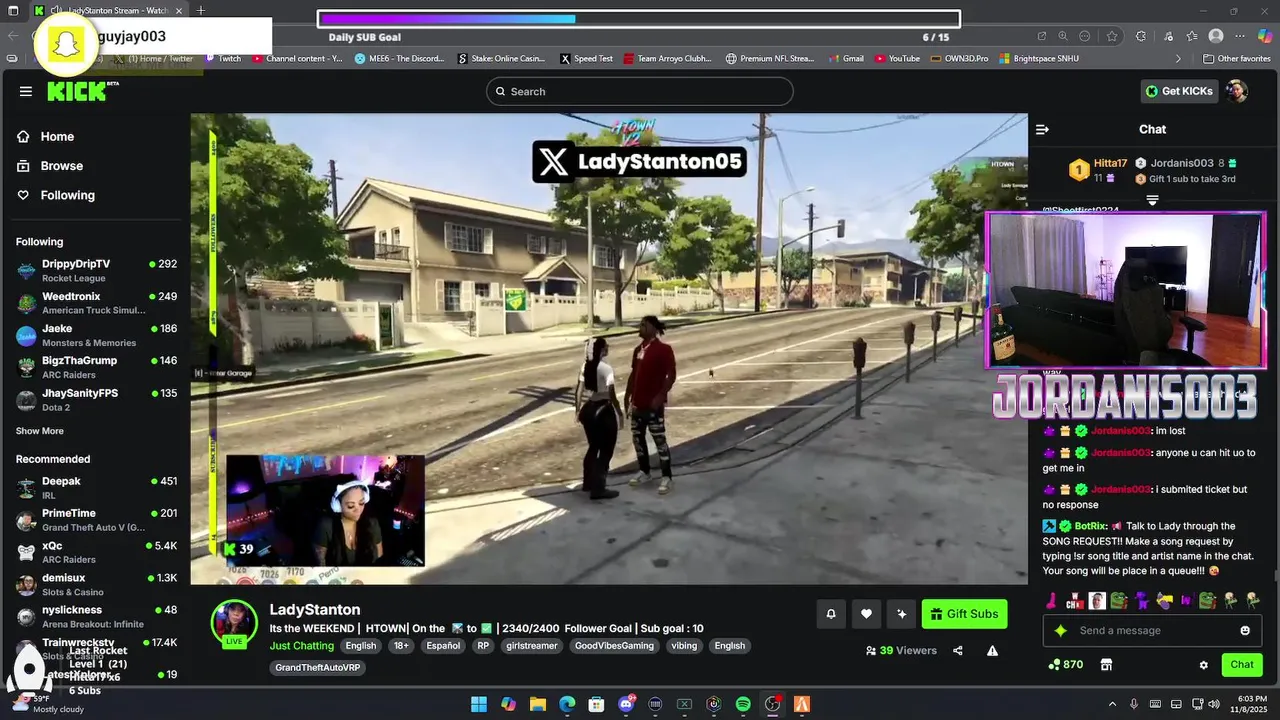Screen dimensions: 1280x720
Task: Open the Just Chatting category link
Action: tap(301, 646)
